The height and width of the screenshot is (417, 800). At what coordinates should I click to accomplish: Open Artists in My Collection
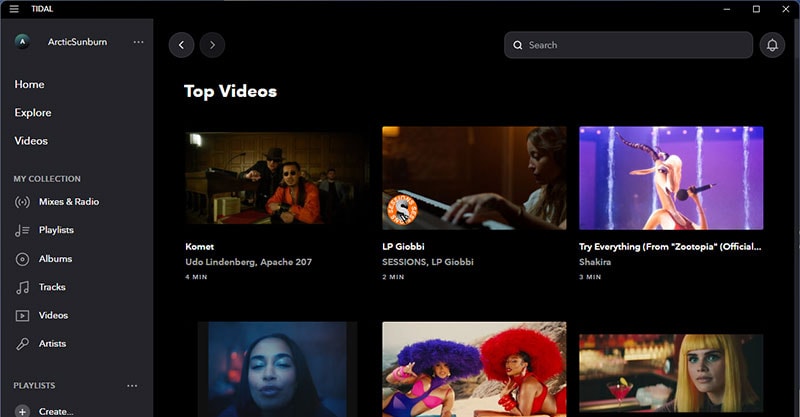52,344
